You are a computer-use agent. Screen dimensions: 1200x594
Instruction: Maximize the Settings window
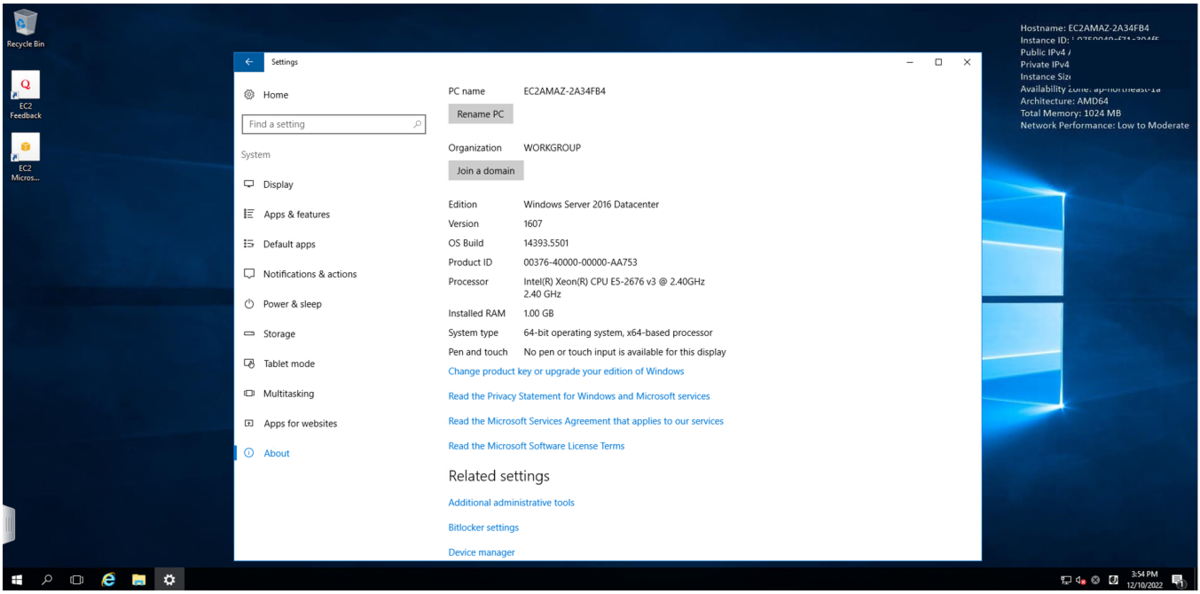point(938,62)
